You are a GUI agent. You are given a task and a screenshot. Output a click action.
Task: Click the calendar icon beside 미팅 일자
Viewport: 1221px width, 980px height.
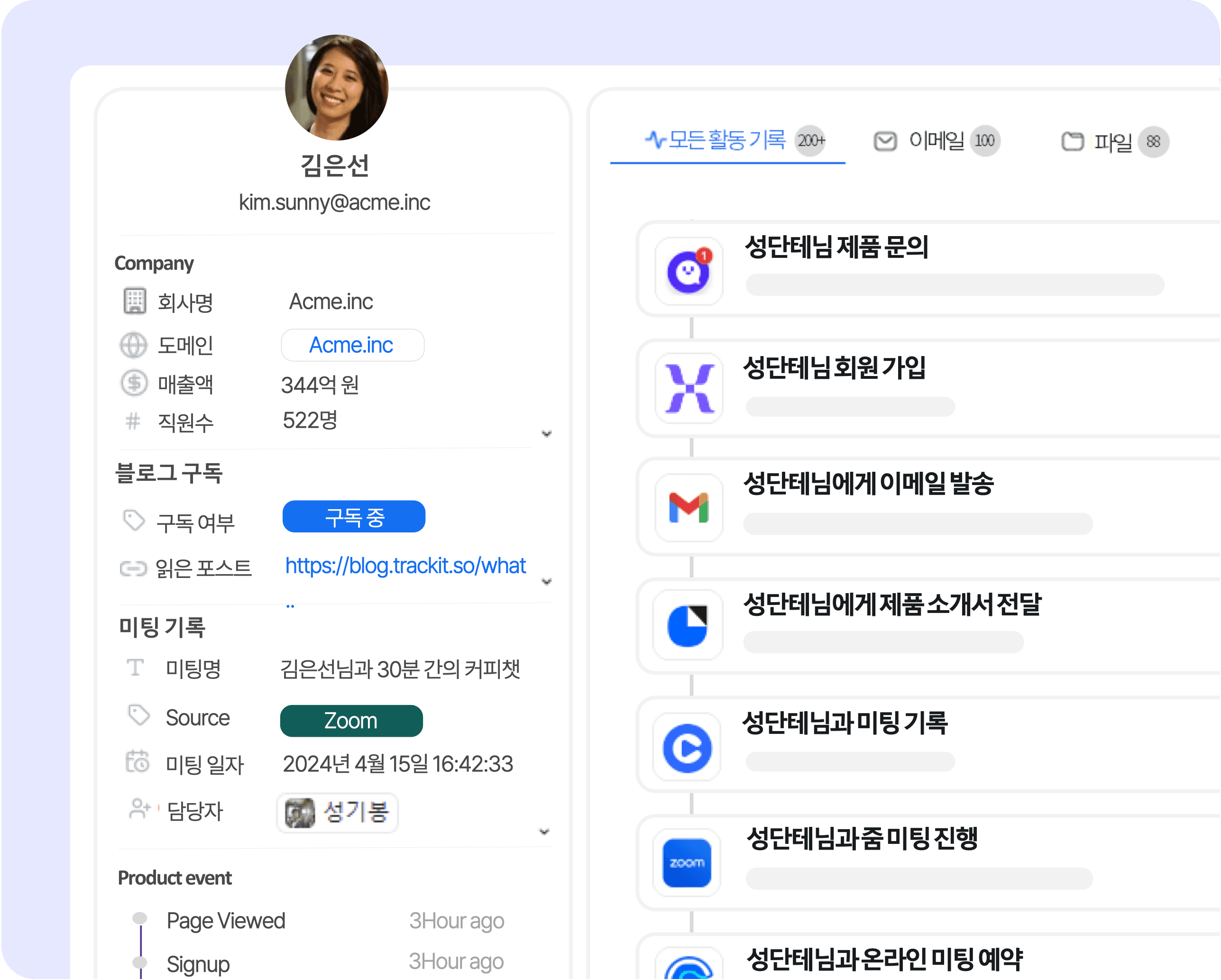tap(137, 761)
